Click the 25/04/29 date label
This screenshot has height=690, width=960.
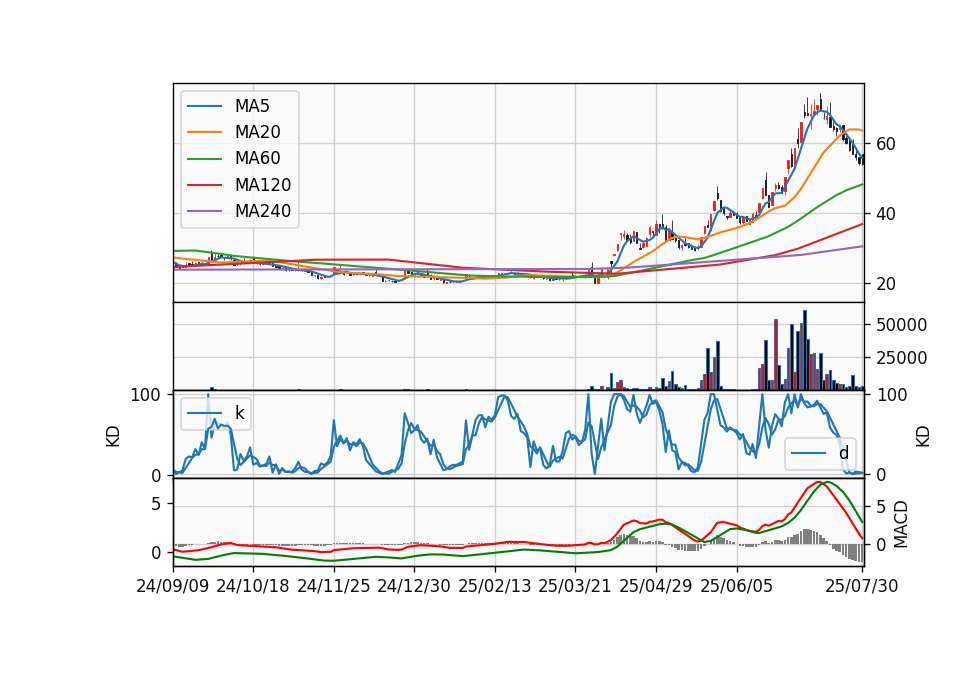coord(656,586)
